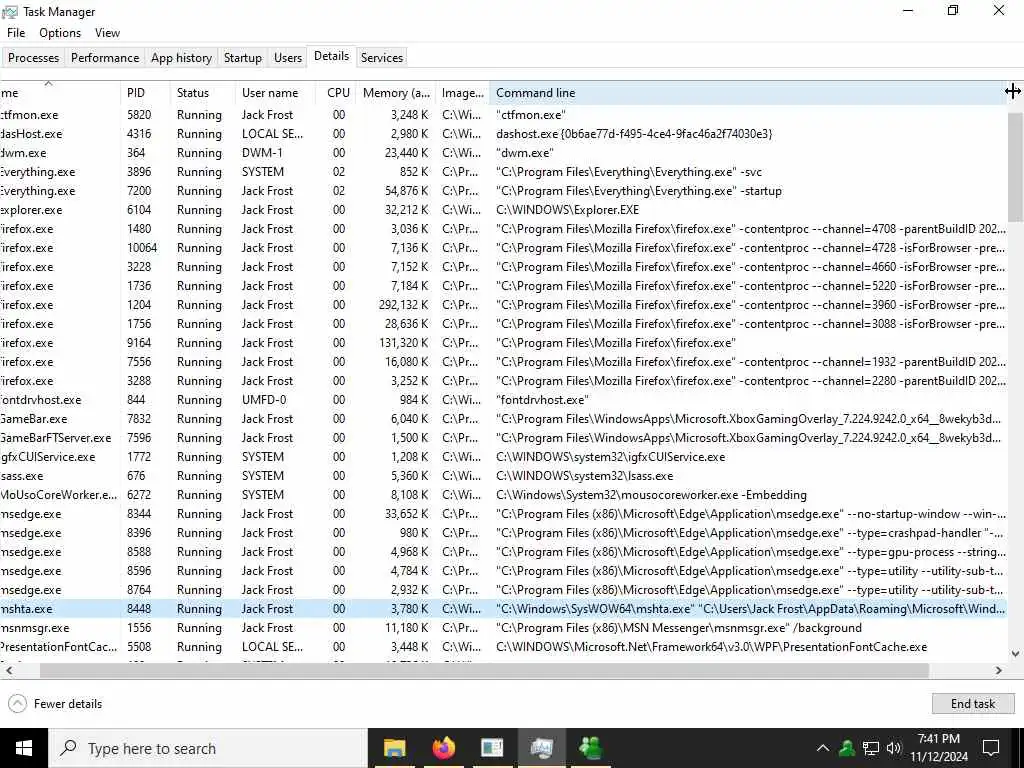Click the End task button

pyautogui.click(x=972, y=703)
